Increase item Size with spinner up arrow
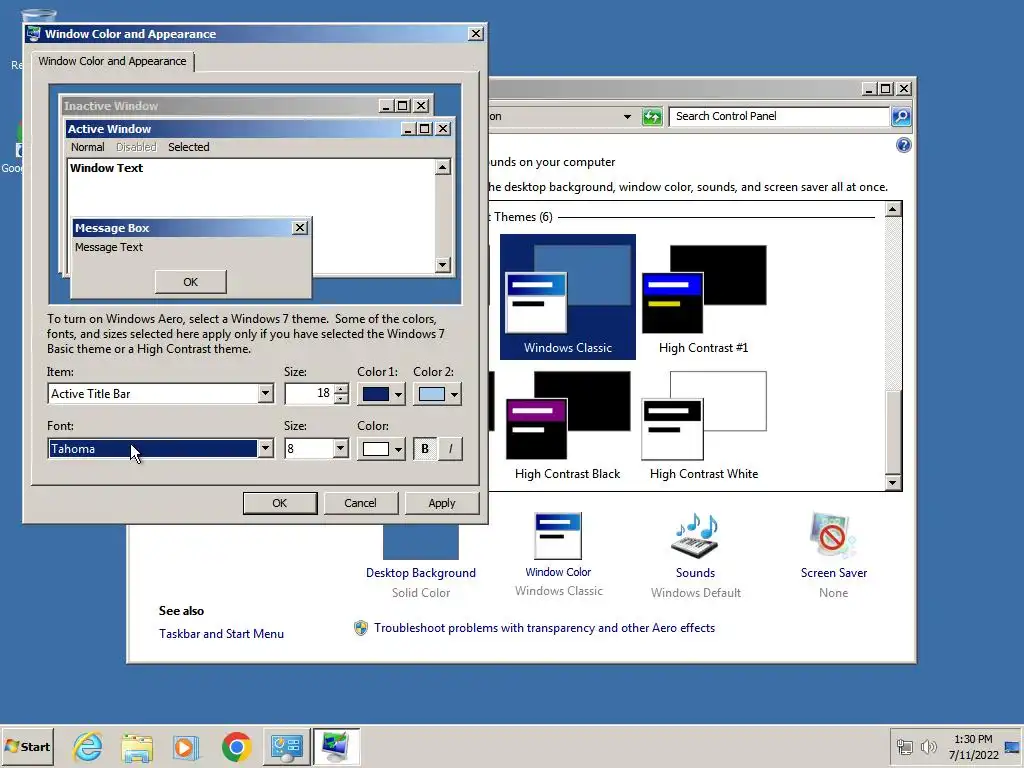The image size is (1024, 768). pyautogui.click(x=341, y=389)
